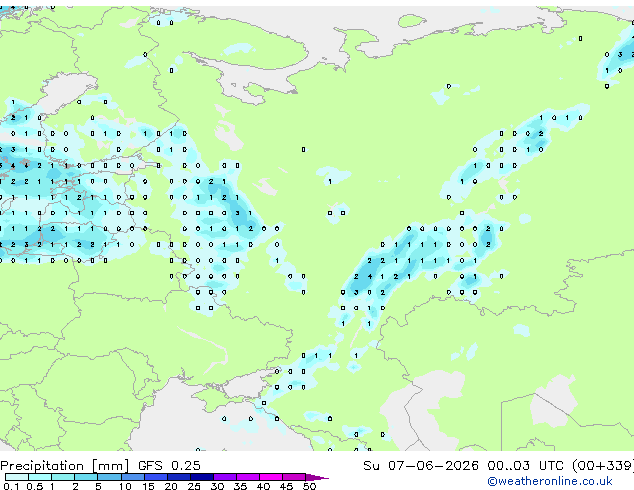Viewport: 634px width, 490px height.
Task: Click the 'GFS 0.25' model label
Action: coord(169,466)
